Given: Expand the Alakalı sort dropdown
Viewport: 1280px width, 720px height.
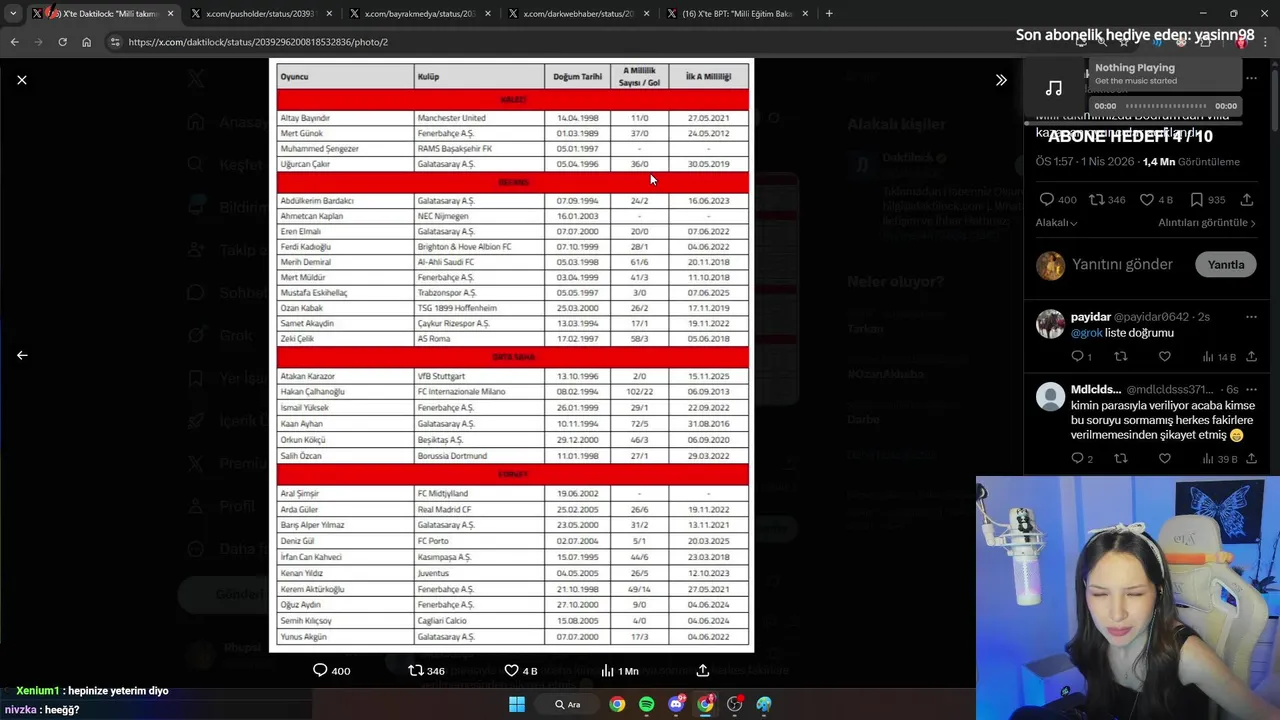Looking at the screenshot, I should [x=1056, y=222].
